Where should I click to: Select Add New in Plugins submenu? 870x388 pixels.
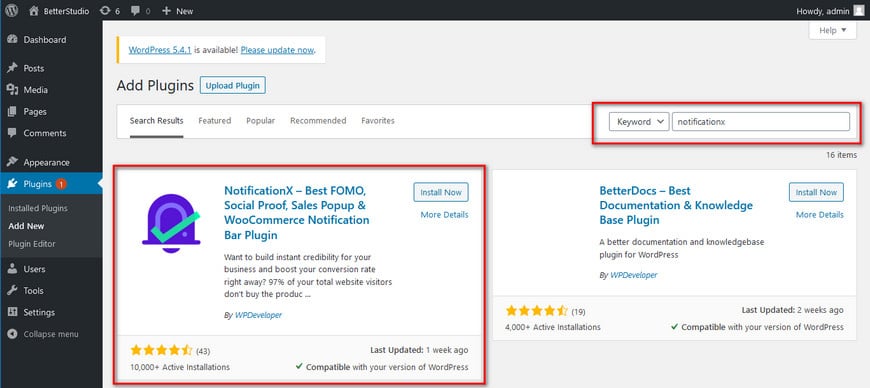click(26, 226)
